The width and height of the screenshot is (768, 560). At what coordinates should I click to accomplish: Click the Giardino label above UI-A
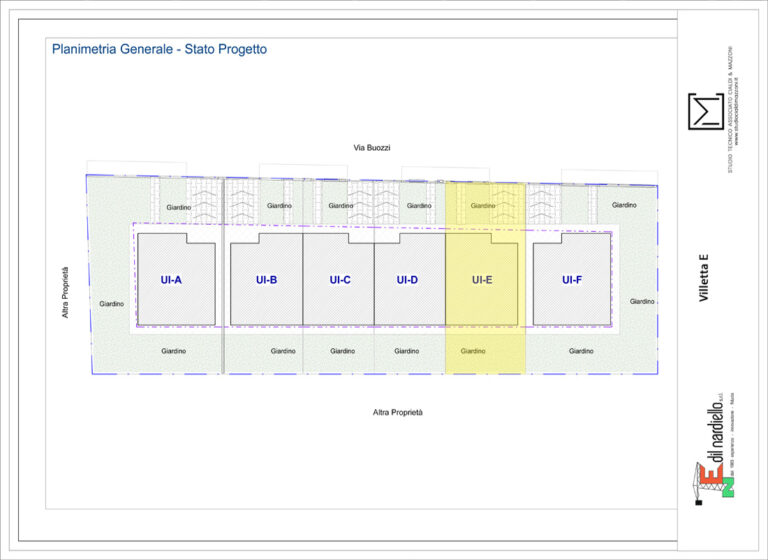tap(179, 208)
